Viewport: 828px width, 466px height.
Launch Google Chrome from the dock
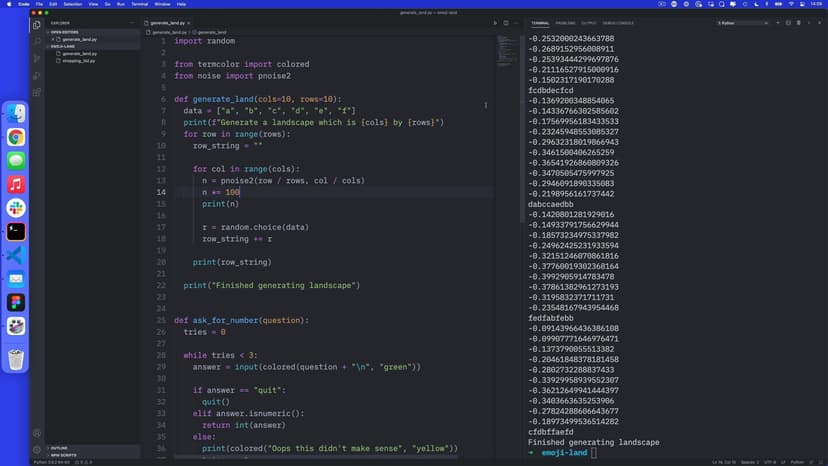[x=16, y=137]
